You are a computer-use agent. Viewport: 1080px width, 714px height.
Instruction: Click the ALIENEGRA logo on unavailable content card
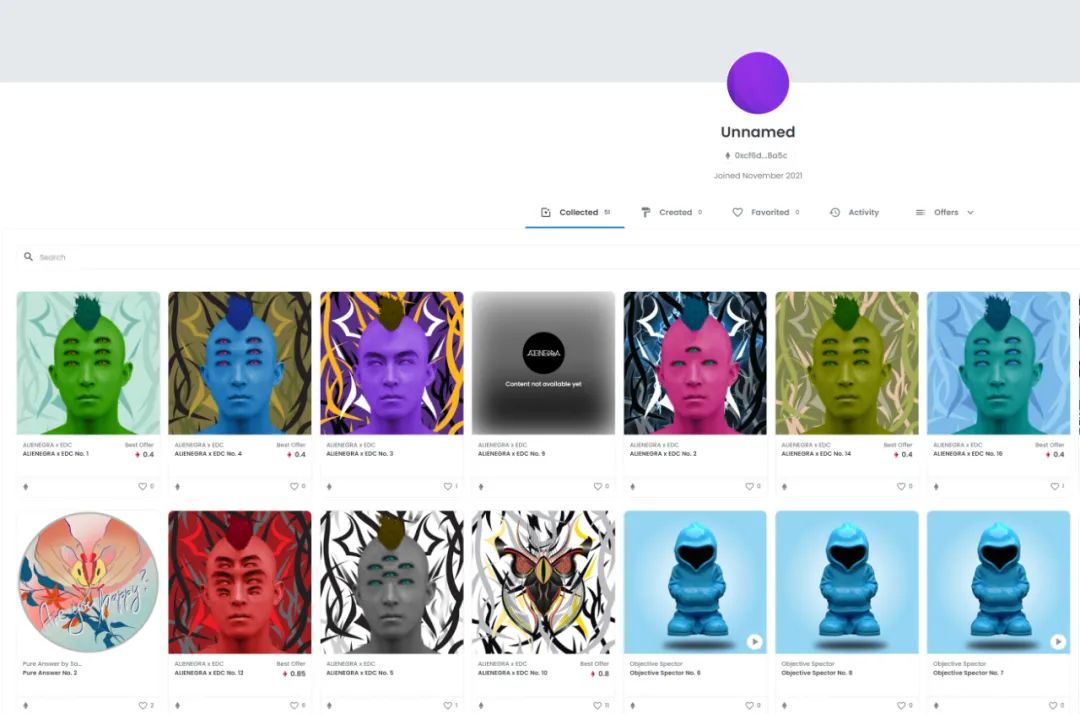click(x=543, y=353)
